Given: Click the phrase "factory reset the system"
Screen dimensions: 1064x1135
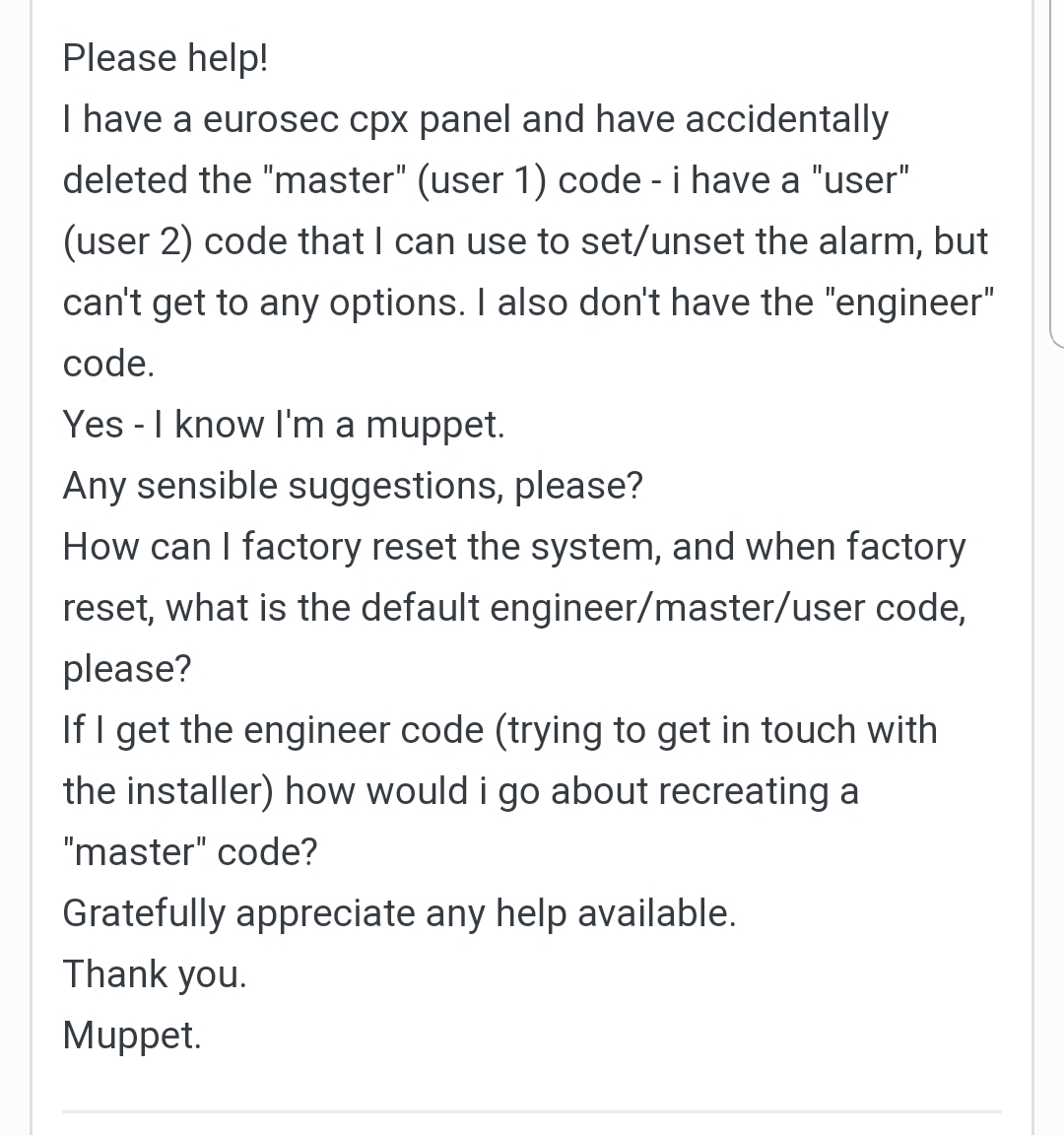Looking at the screenshot, I should point(451,547).
